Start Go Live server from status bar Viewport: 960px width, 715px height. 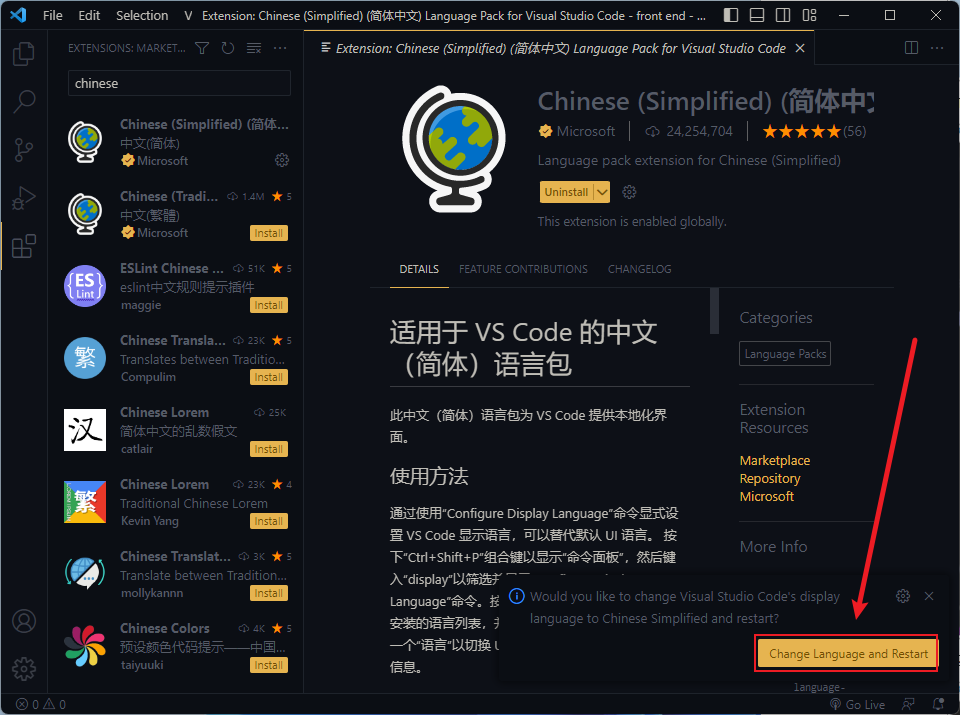857,705
